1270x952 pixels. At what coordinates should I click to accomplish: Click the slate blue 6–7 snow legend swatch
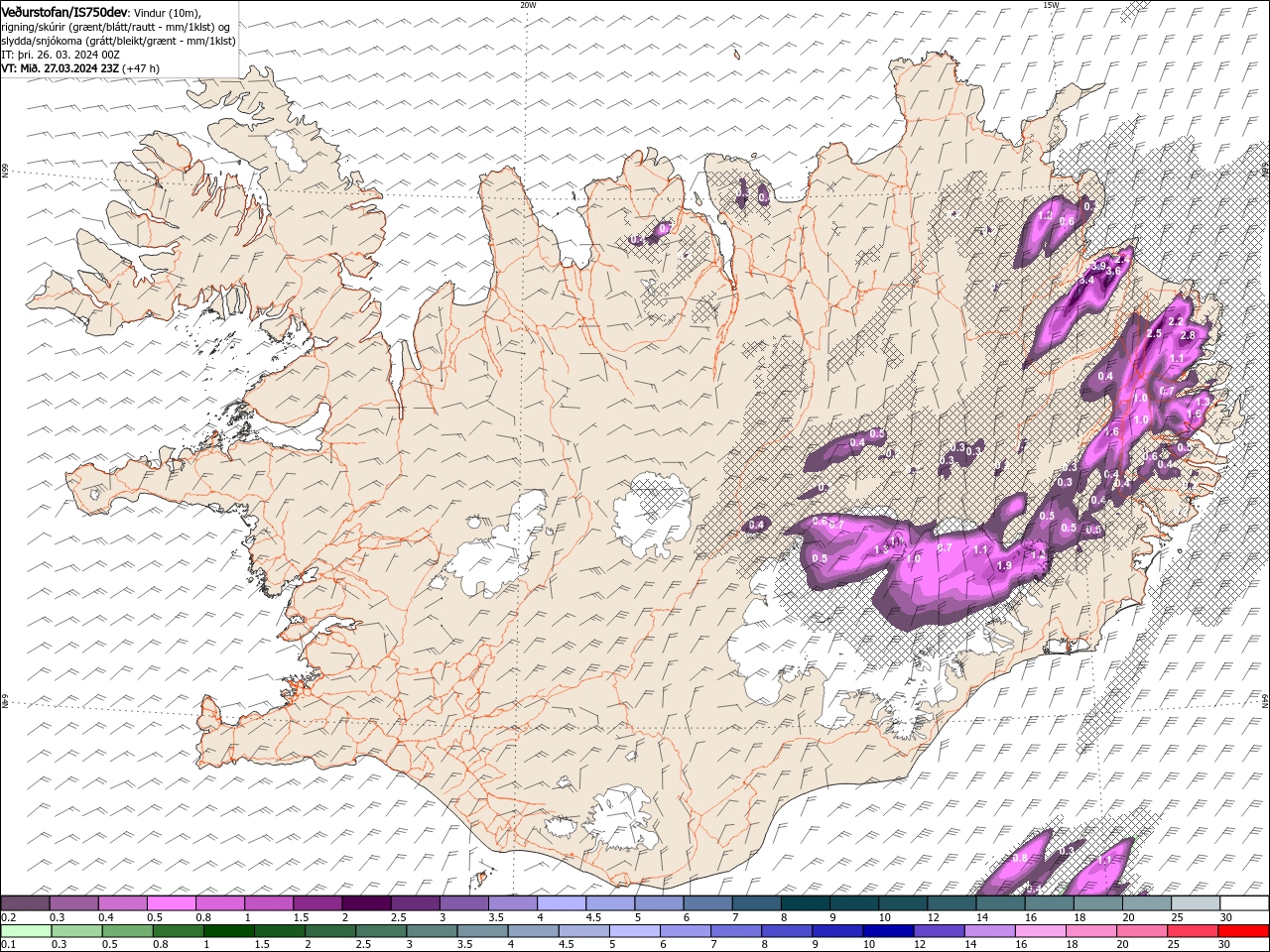(707, 903)
